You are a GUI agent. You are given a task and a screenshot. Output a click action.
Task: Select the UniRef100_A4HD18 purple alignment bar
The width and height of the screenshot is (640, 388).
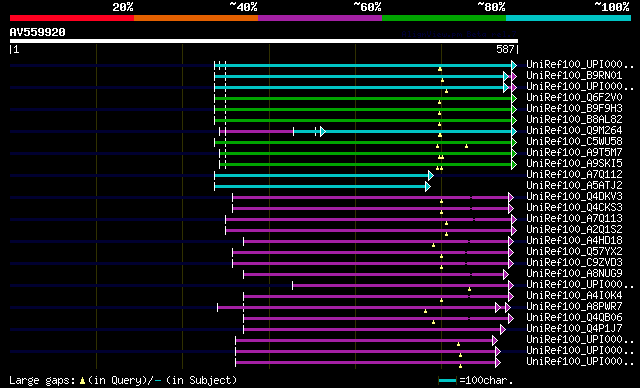point(376,242)
